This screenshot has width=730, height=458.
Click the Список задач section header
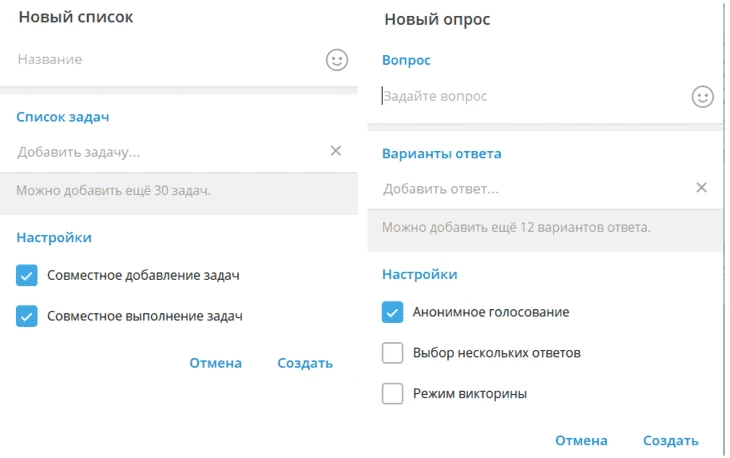(x=62, y=117)
